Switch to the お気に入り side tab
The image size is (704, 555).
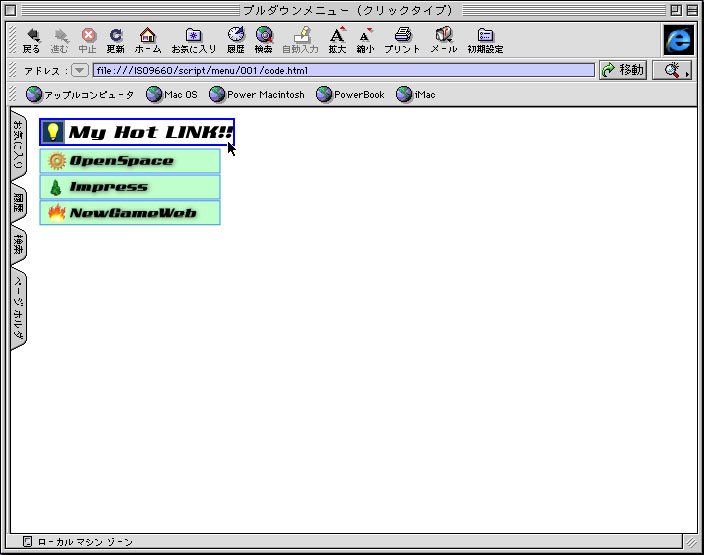(18, 148)
